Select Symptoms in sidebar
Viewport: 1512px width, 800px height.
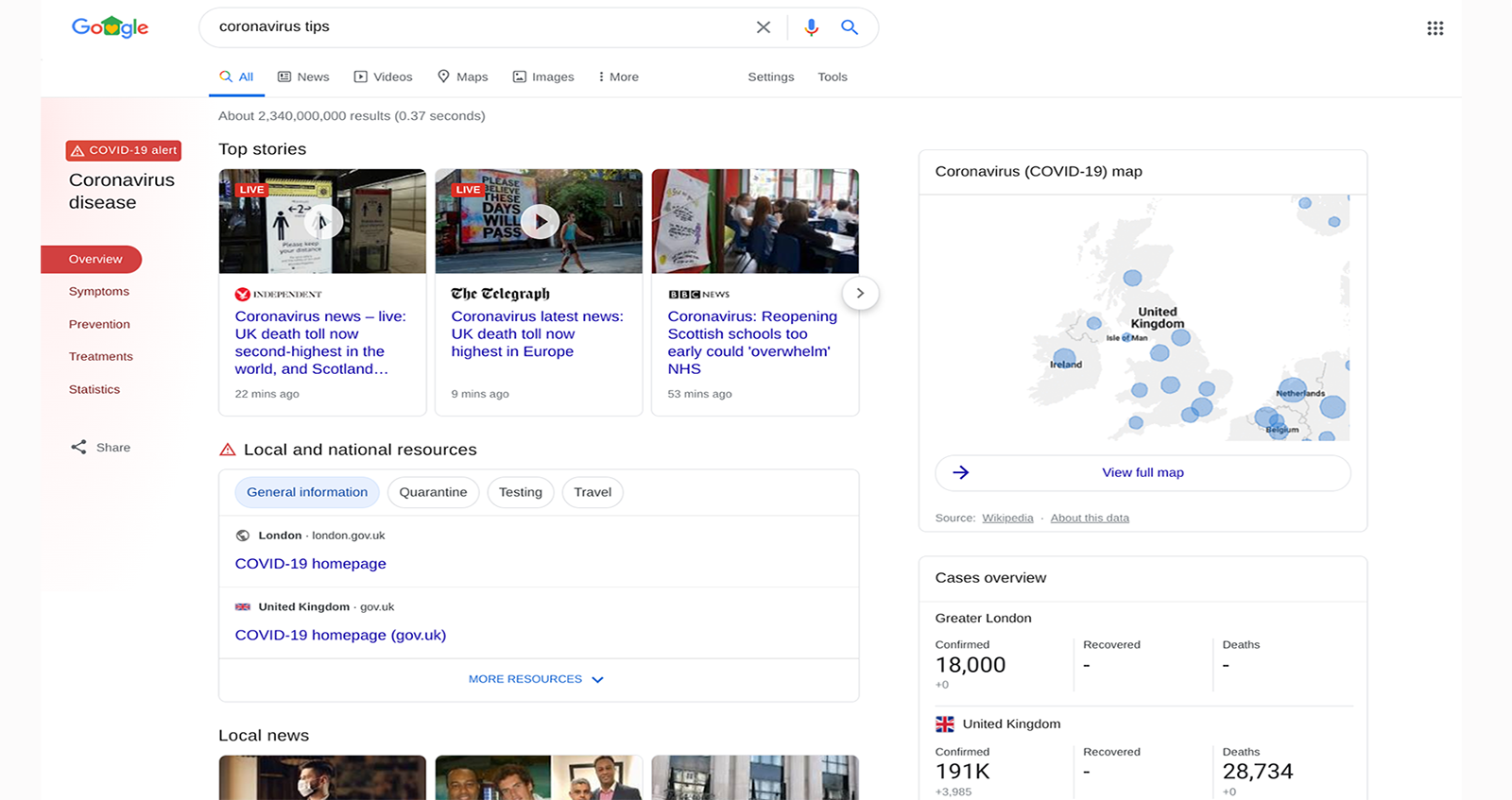point(99,292)
